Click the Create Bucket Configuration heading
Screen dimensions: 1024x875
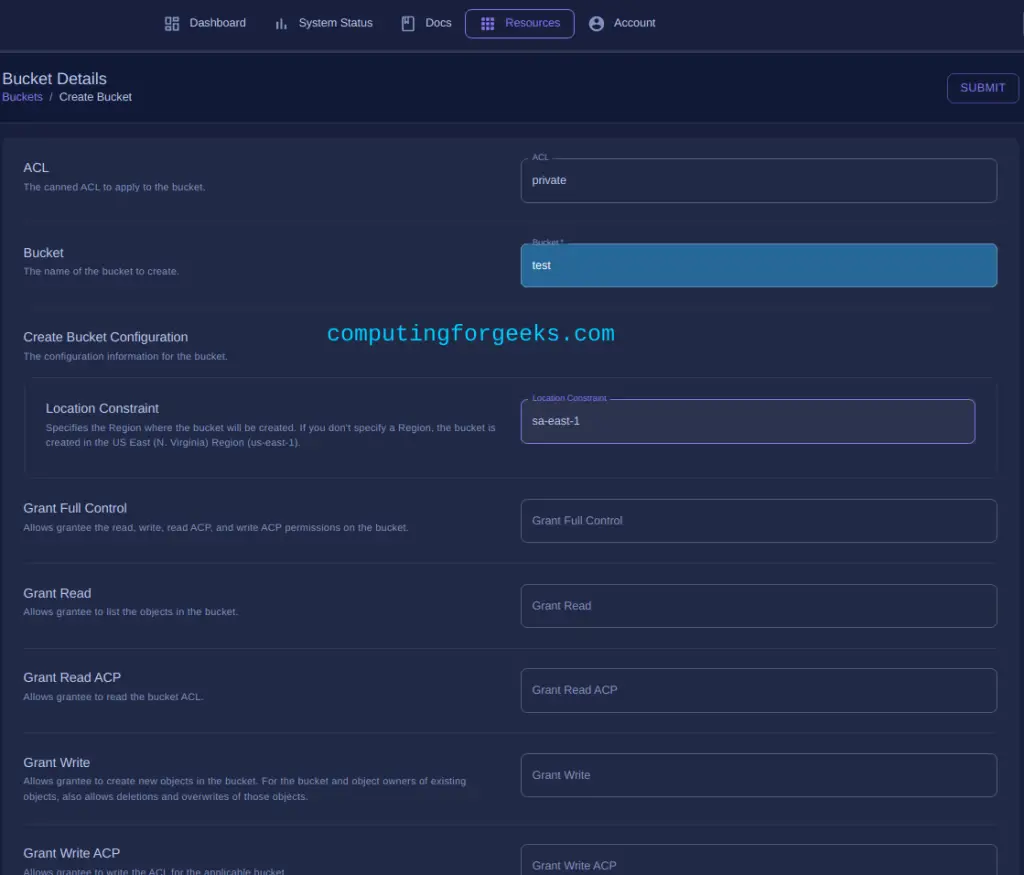point(106,337)
